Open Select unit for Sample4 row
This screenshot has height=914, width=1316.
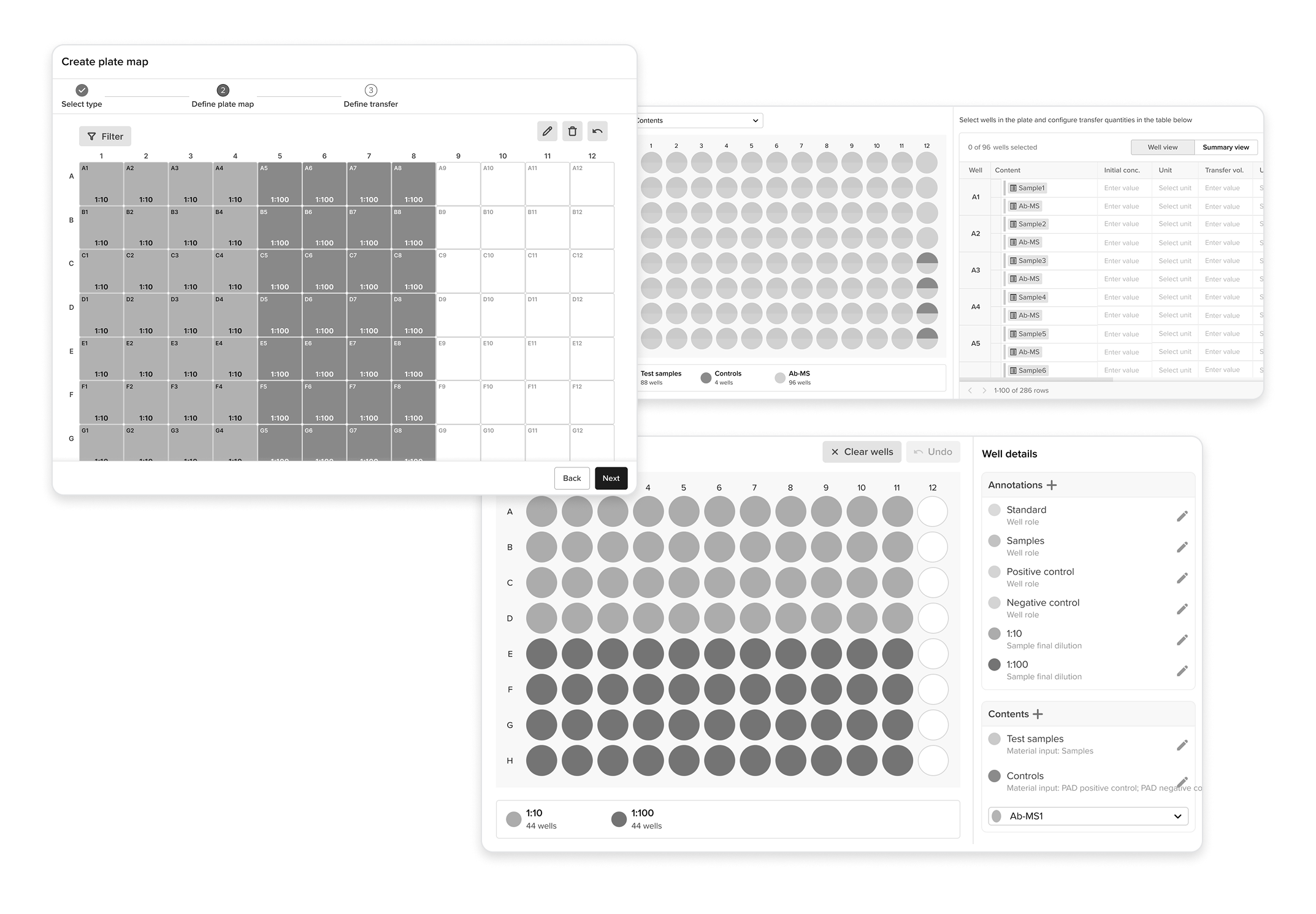1175,297
